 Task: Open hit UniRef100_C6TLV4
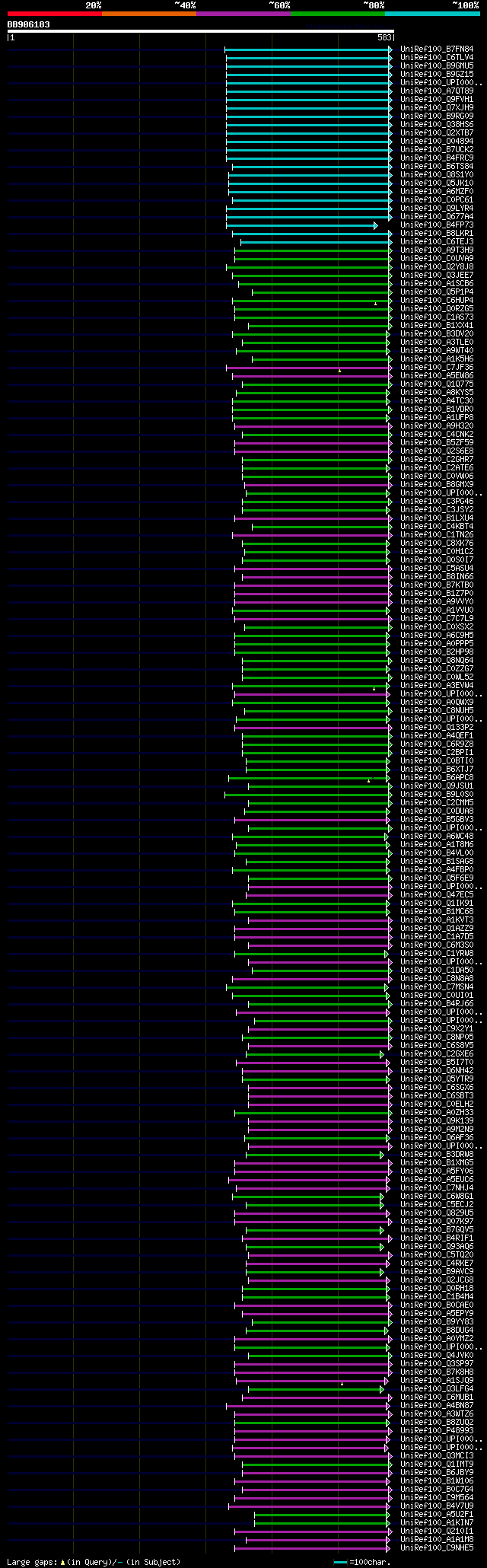(437, 58)
